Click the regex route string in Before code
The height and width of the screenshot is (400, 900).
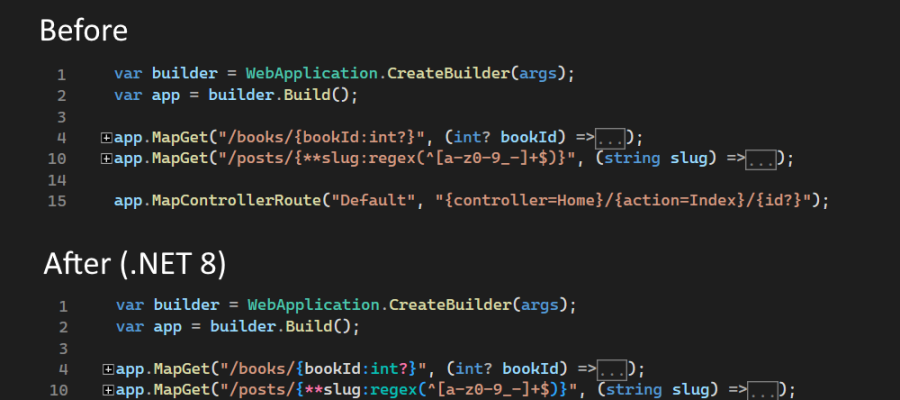(396, 158)
